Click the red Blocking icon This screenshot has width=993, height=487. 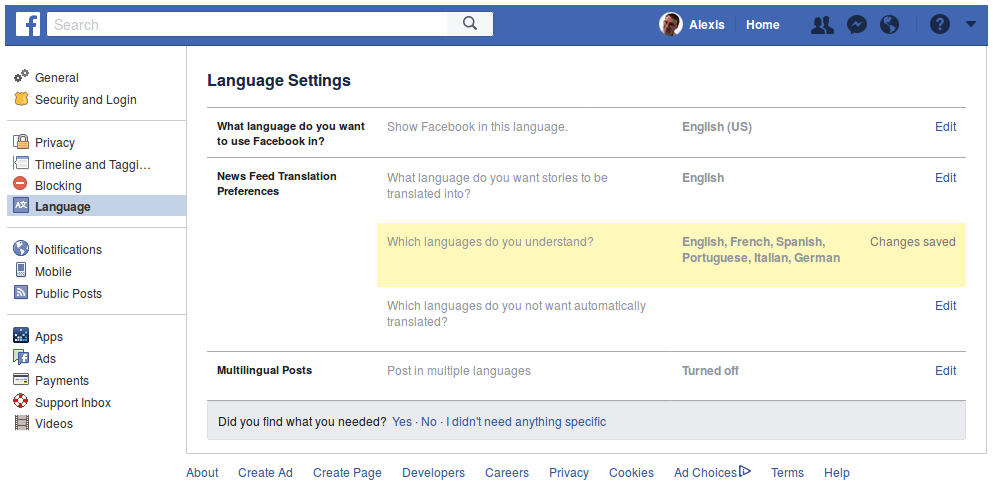point(20,184)
